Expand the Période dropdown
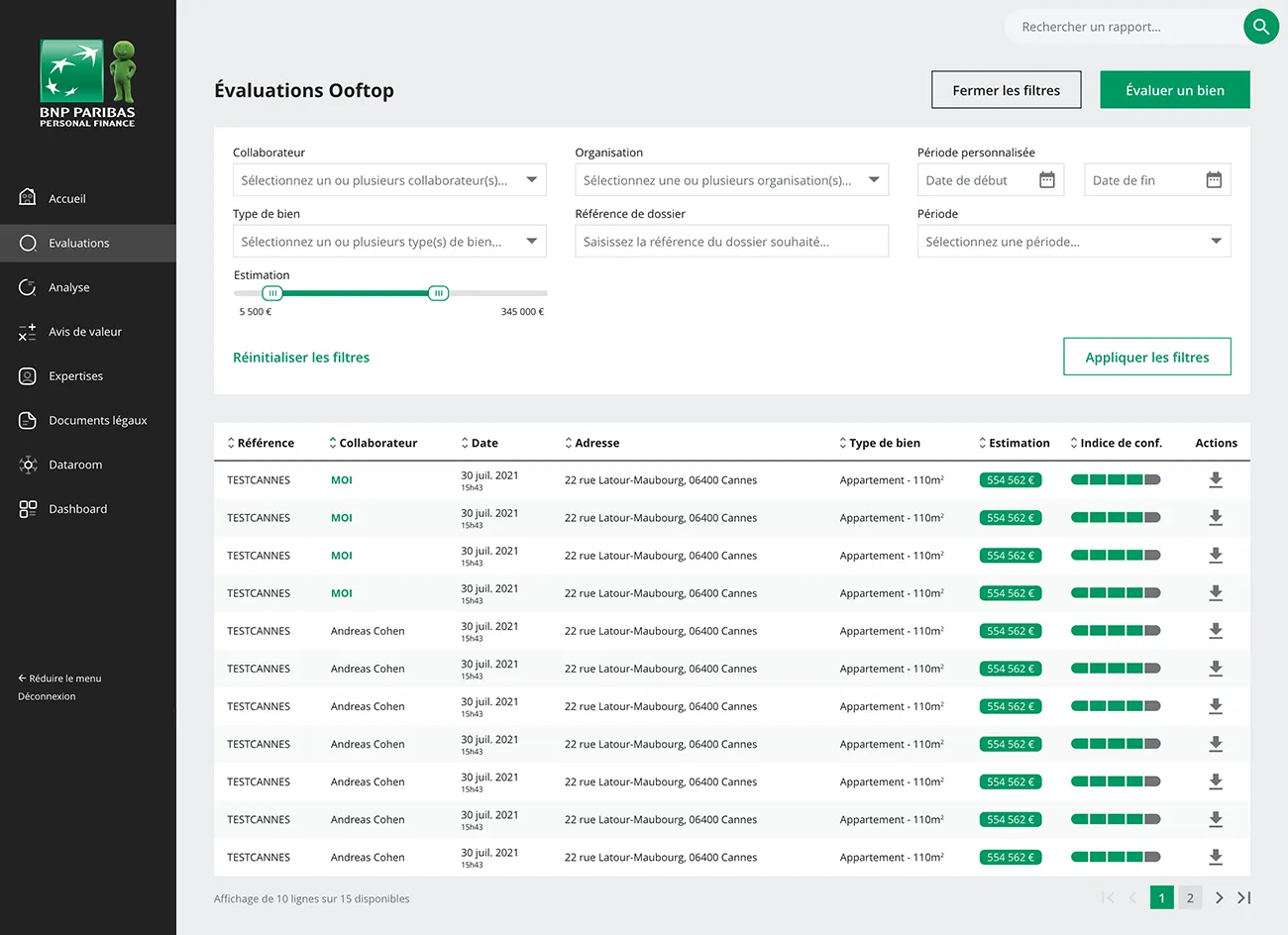 click(x=1073, y=242)
